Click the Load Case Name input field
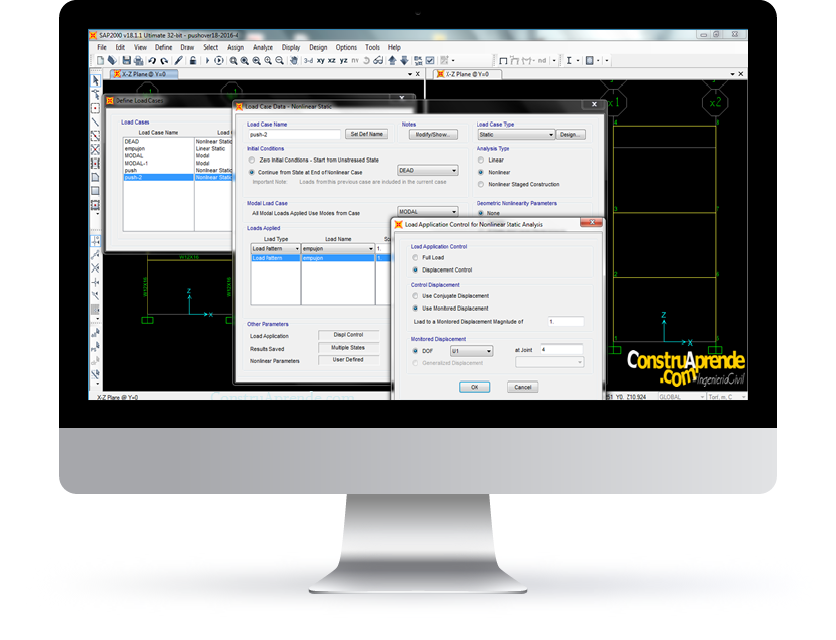The height and width of the screenshot is (640, 836). tap(294, 135)
